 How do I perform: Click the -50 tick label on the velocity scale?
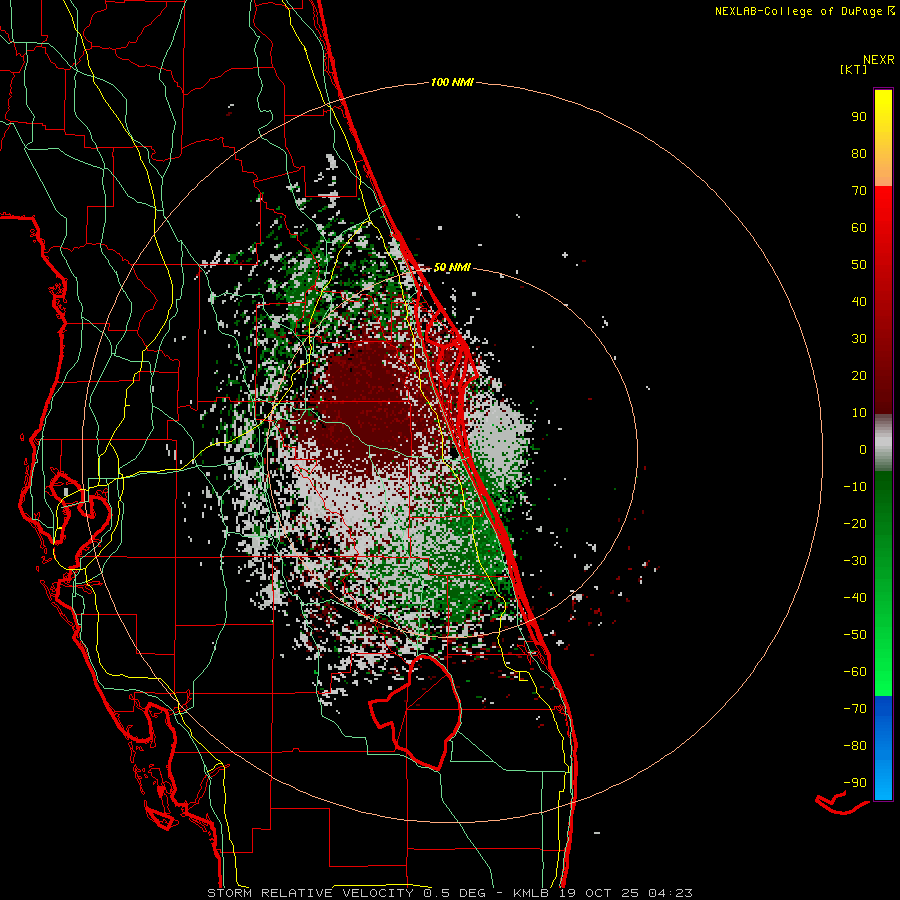click(855, 635)
